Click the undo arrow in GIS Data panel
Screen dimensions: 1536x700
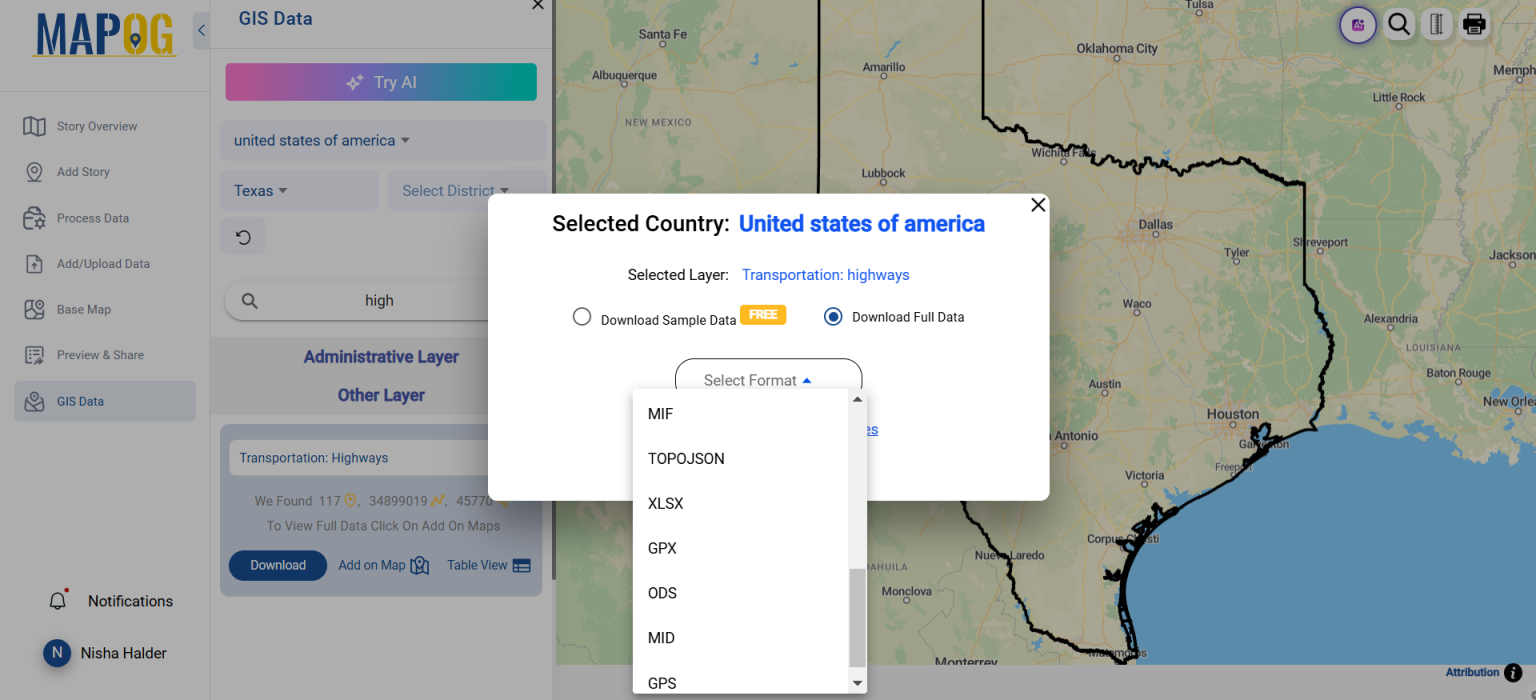click(x=243, y=236)
